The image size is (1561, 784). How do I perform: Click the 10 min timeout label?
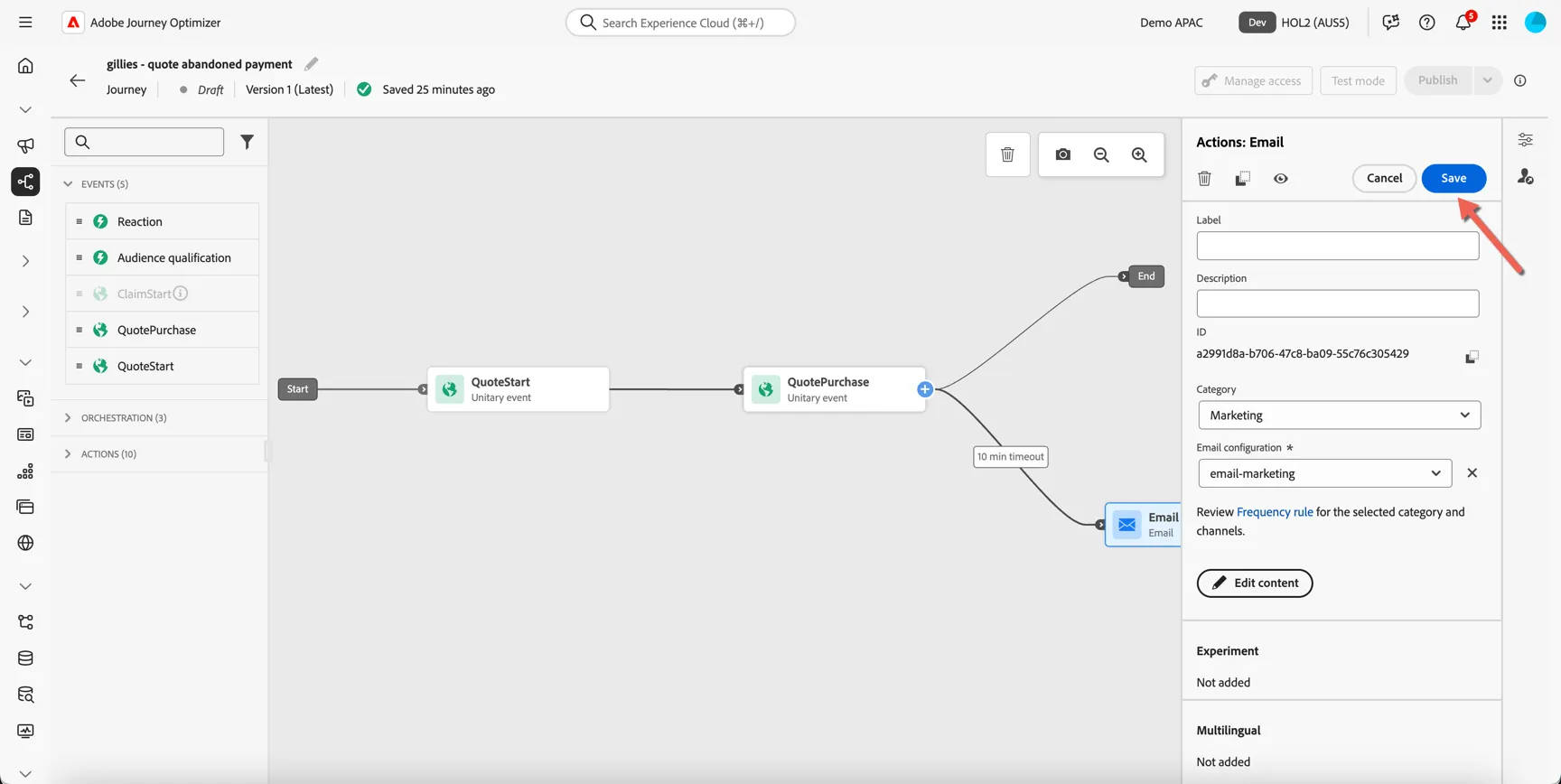(1010, 457)
